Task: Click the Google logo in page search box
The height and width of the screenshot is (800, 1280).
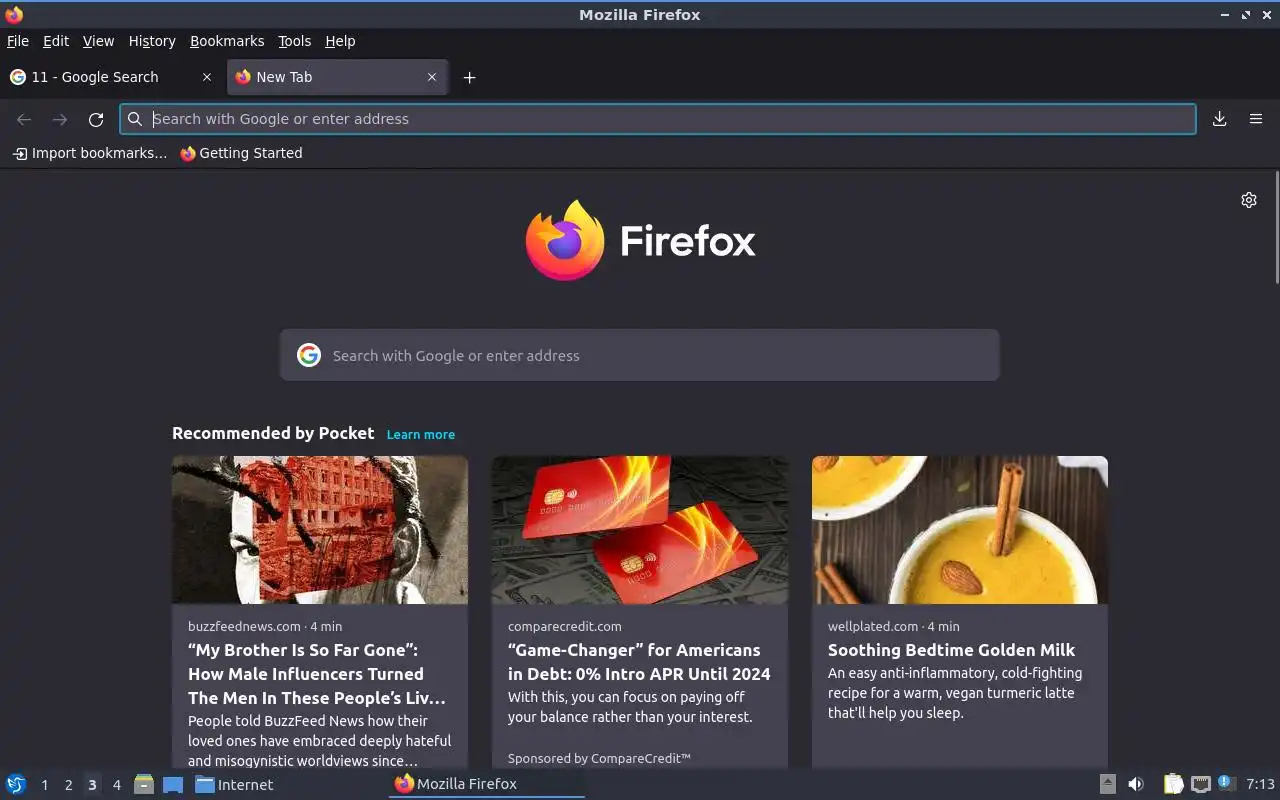Action: point(309,355)
